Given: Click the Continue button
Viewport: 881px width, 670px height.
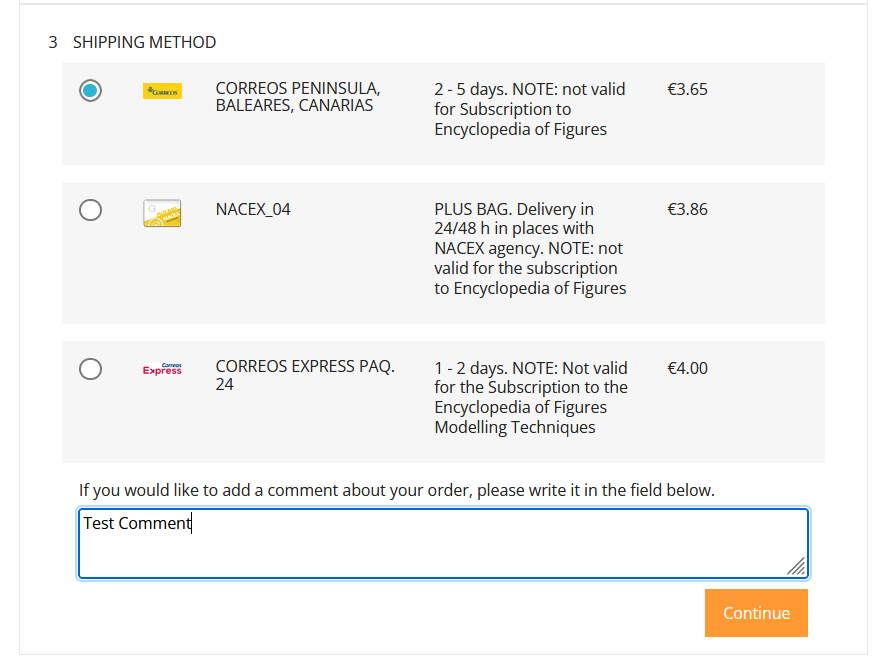Looking at the screenshot, I should (756, 613).
